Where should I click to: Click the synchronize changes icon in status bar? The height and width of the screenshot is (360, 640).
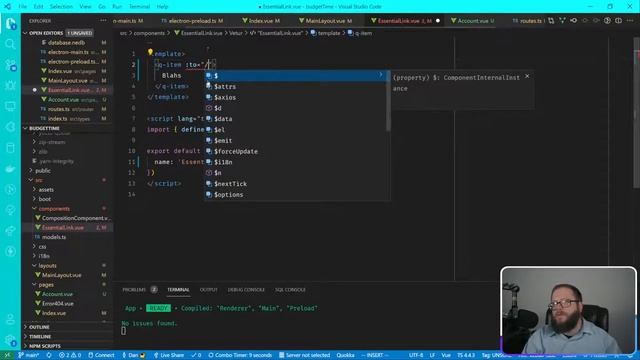tap(49, 355)
